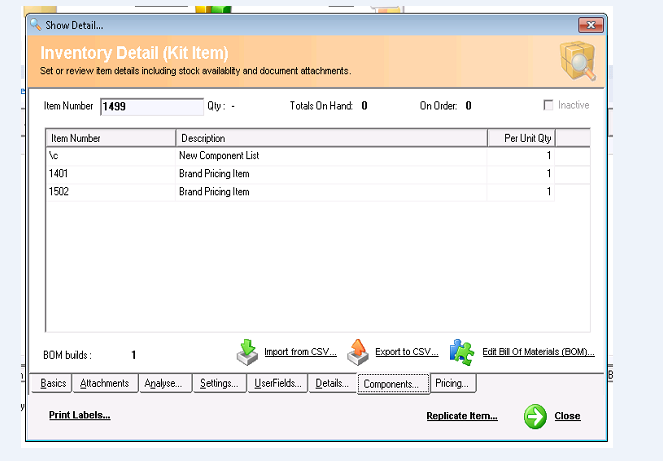This screenshot has width=663, height=461.
Task: Select item number 1401 cell
Action: pos(111,174)
